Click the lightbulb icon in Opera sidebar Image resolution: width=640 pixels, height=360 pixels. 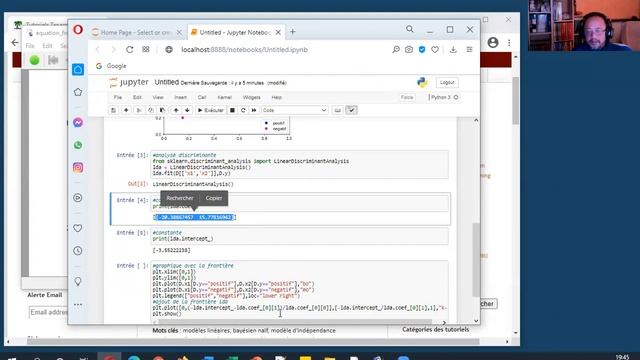click(x=78, y=281)
